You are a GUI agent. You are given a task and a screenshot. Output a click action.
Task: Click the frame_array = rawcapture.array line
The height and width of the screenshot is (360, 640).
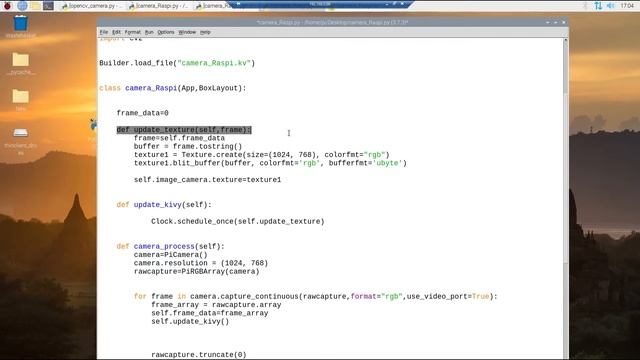click(x=216, y=304)
